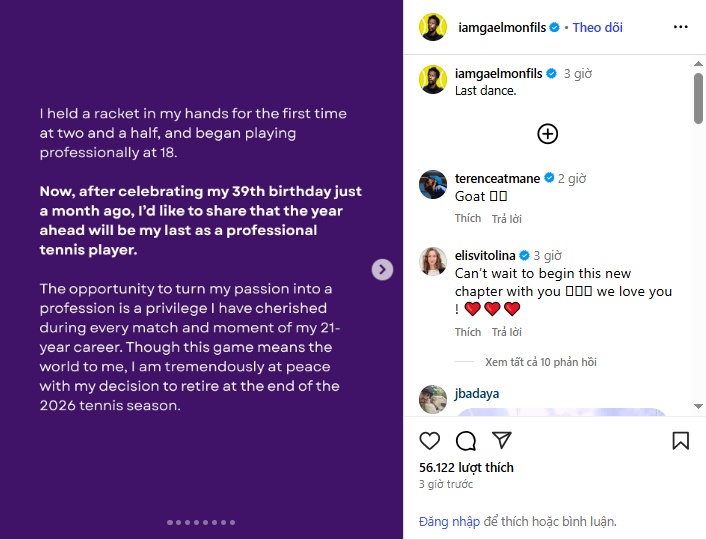Open elisvitolina's profile picture

click(x=433, y=262)
